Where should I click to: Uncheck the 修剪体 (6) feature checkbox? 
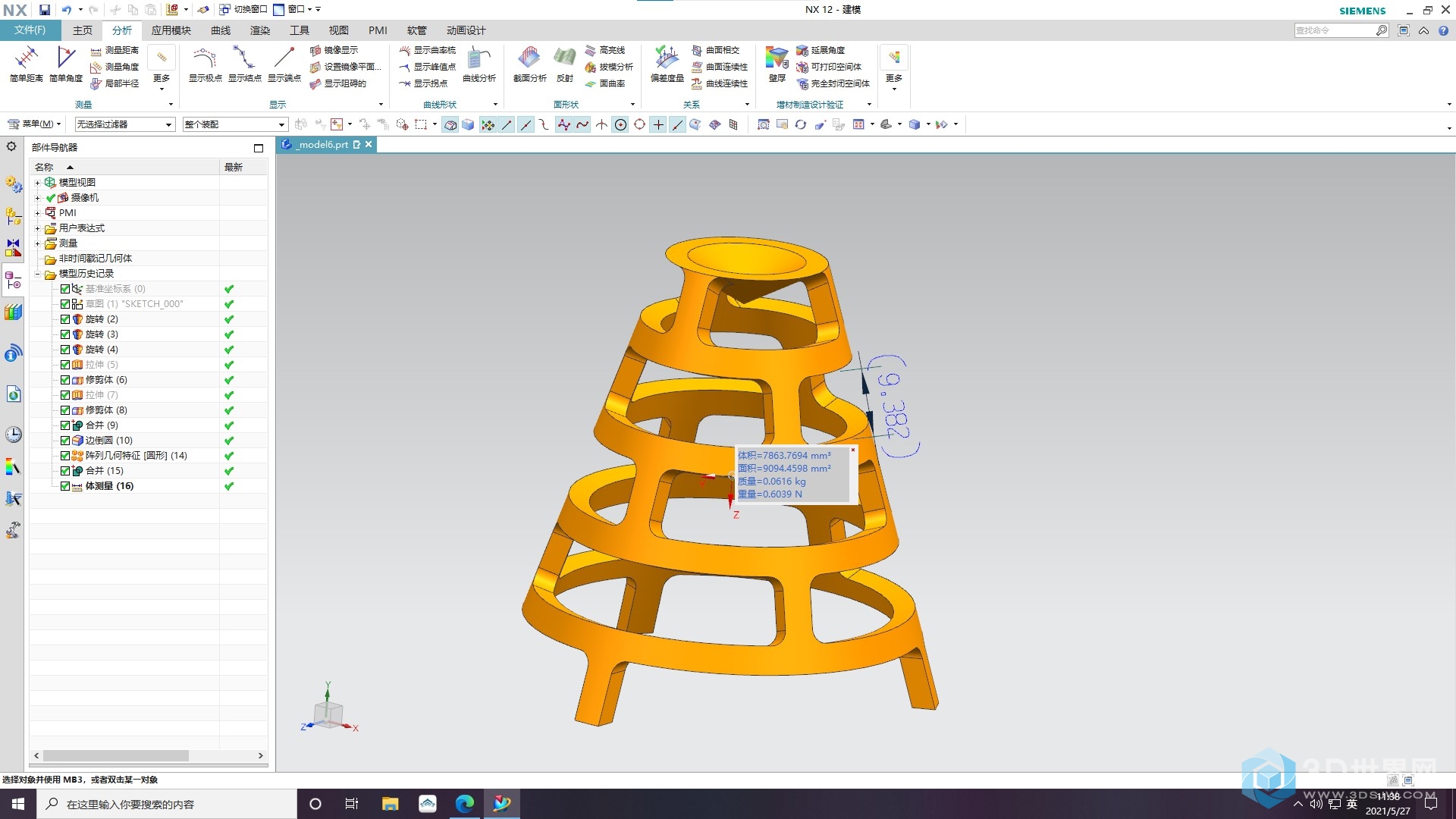[x=65, y=380]
